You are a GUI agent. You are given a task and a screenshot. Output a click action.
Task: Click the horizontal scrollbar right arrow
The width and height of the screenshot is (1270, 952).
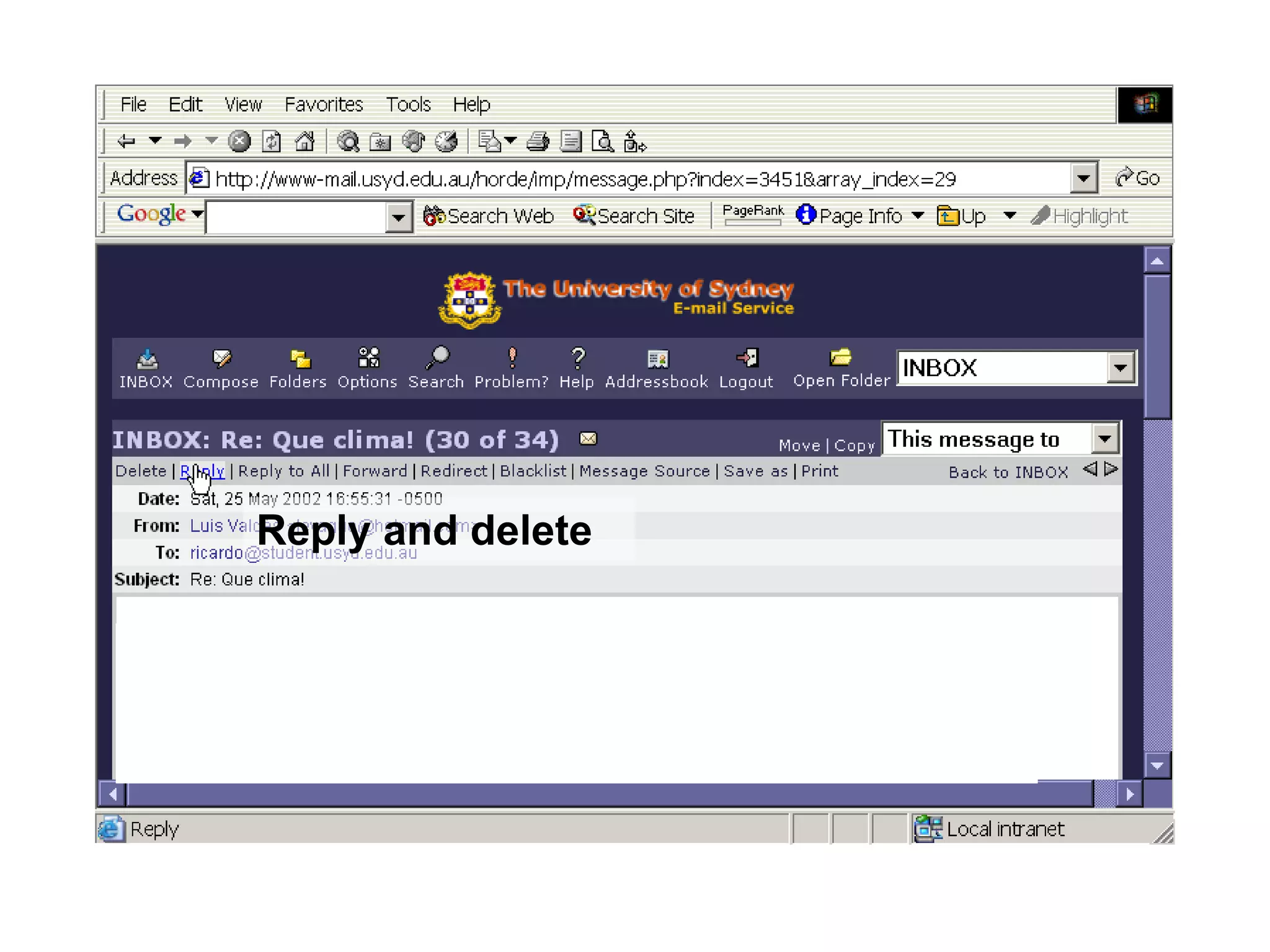[x=1130, y=794]
